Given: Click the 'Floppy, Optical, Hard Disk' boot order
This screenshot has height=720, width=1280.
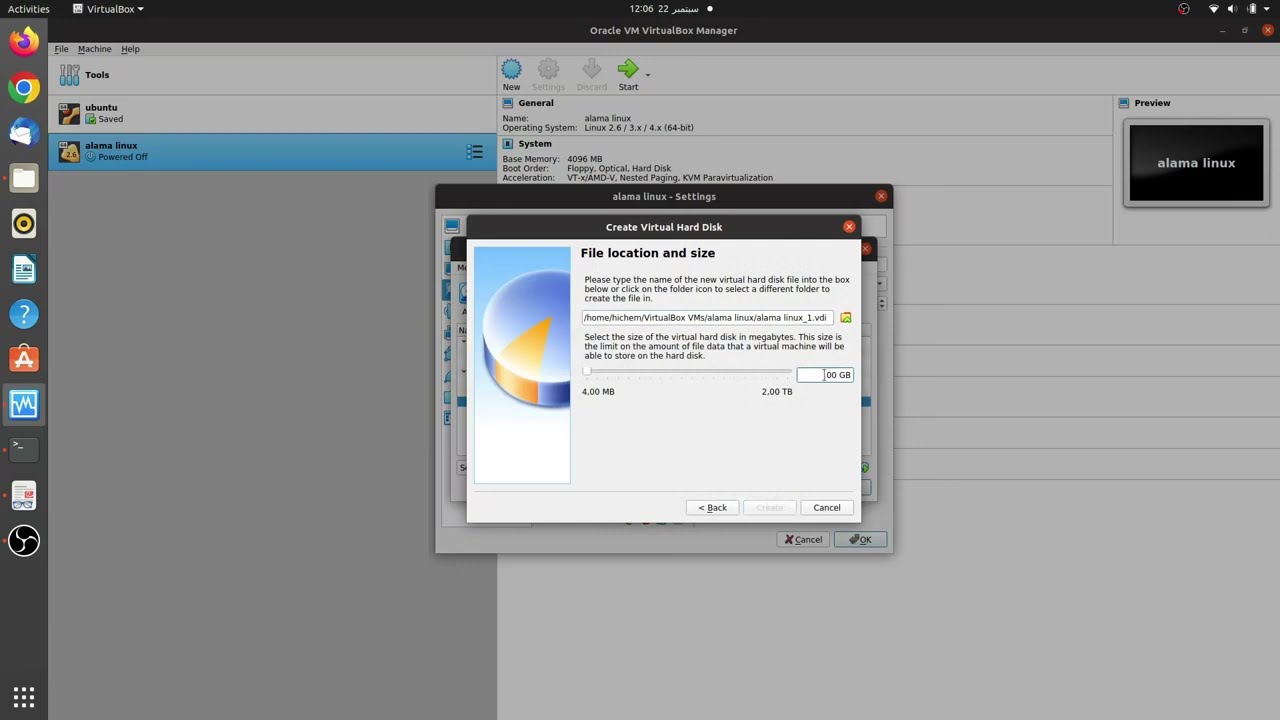Looking at the screenshot, I should [x=619, y=169].
